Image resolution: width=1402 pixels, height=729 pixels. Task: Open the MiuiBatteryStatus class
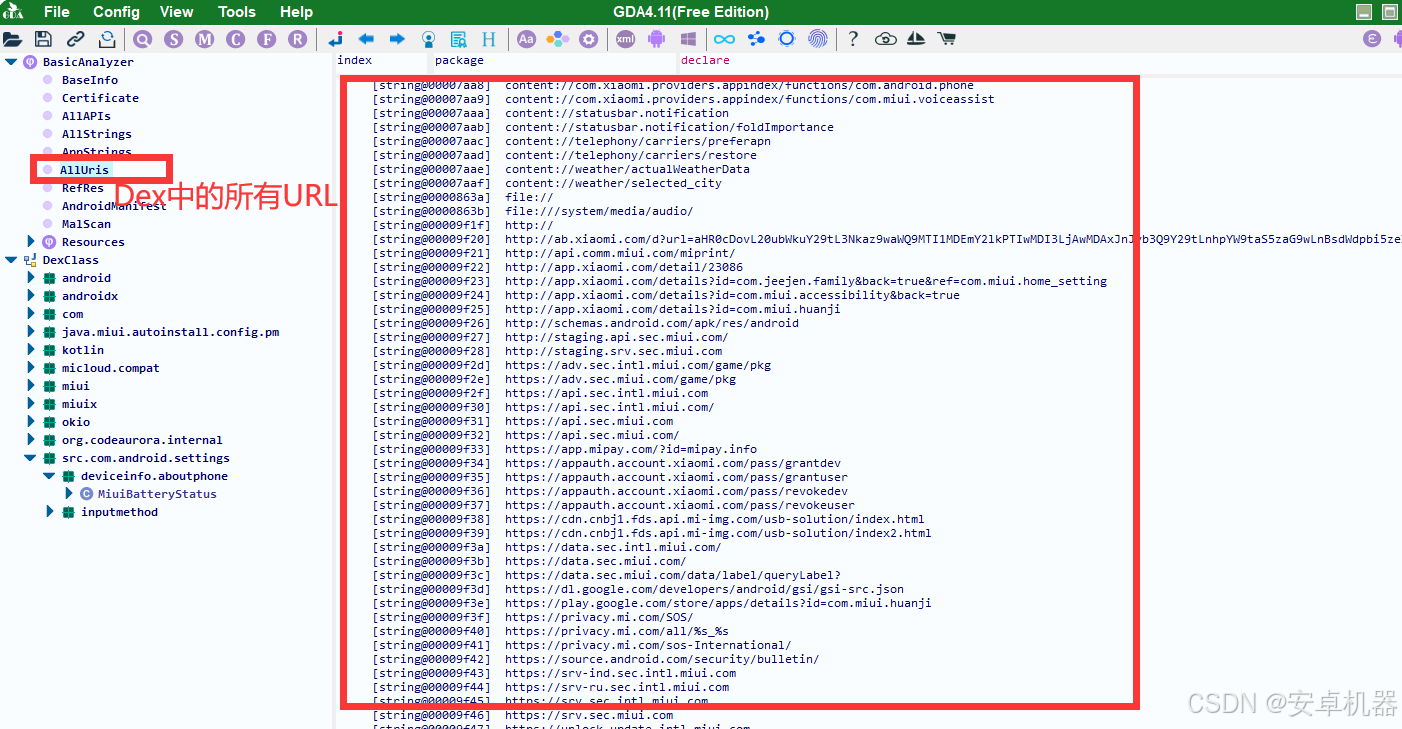click(x=157, y=494)
